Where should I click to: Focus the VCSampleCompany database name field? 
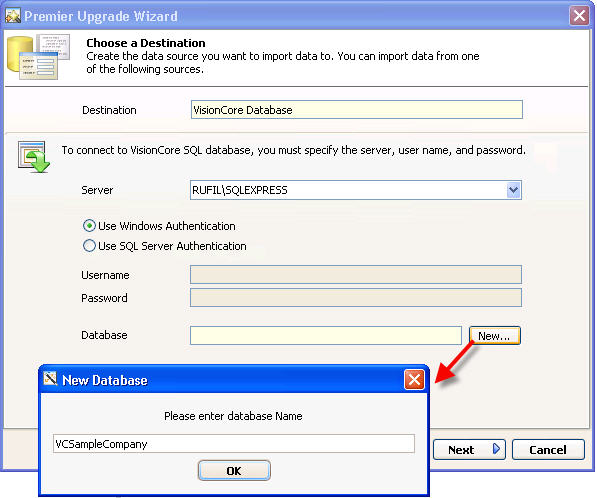click(x=233, y=444)
